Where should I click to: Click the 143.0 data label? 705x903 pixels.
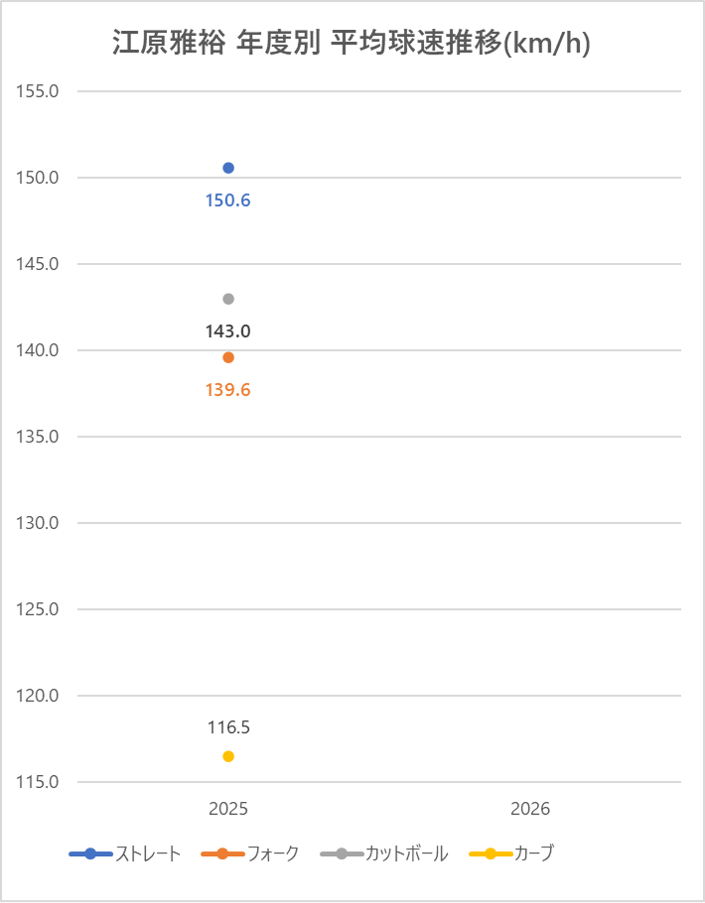[x=228, y=331]
